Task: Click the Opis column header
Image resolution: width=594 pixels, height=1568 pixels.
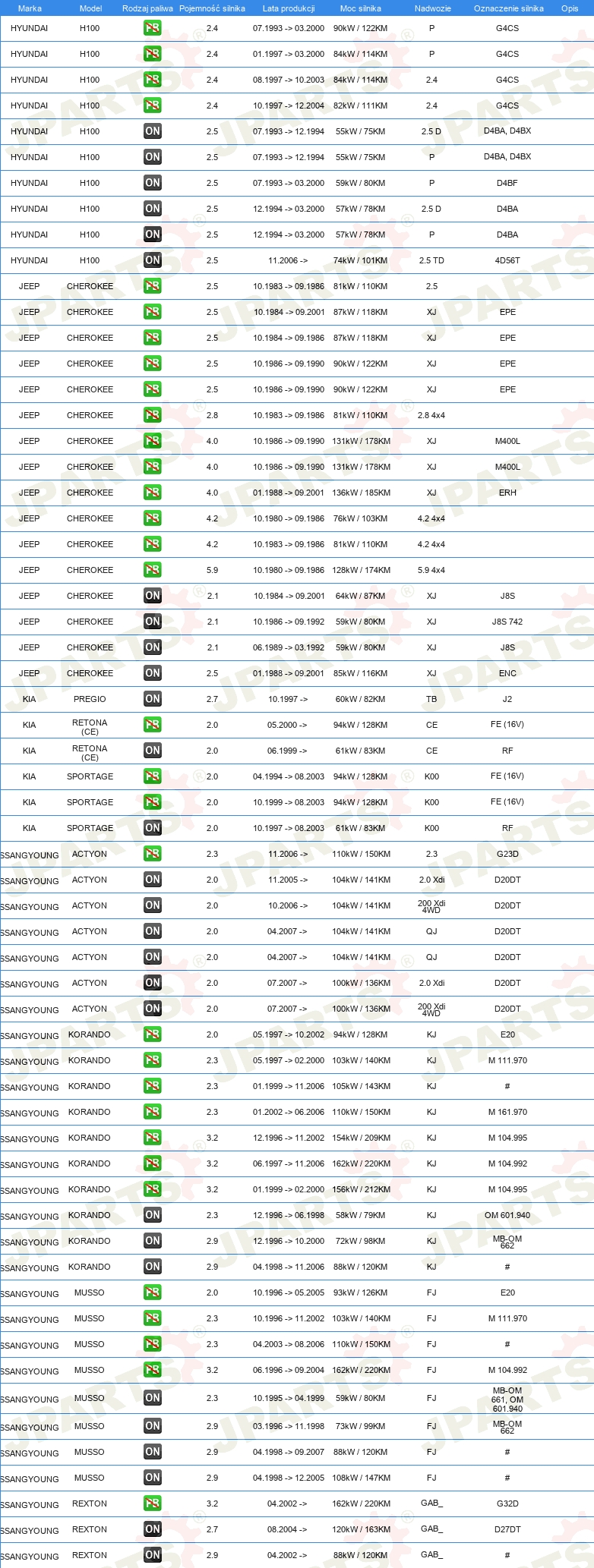Action: (570, 8)
